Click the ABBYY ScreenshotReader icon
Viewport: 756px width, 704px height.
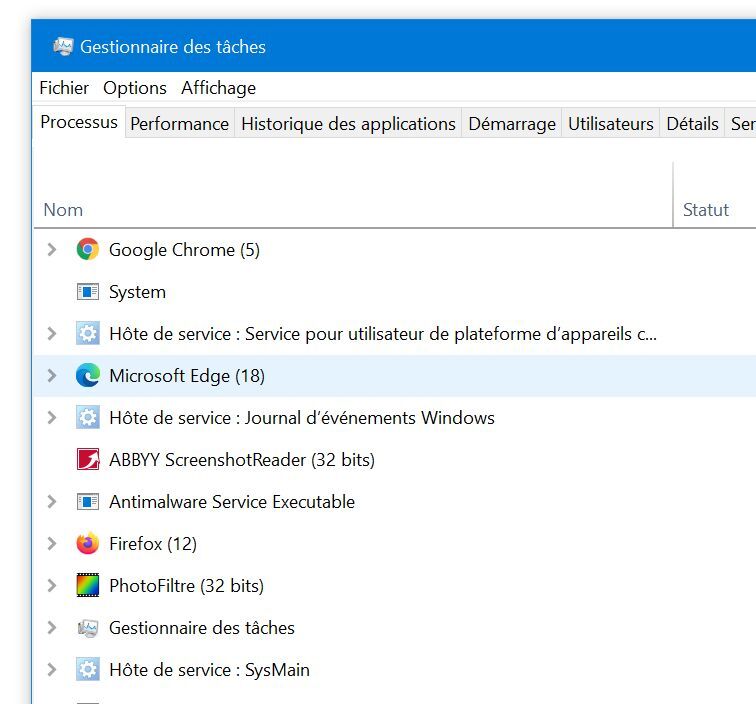88,460
